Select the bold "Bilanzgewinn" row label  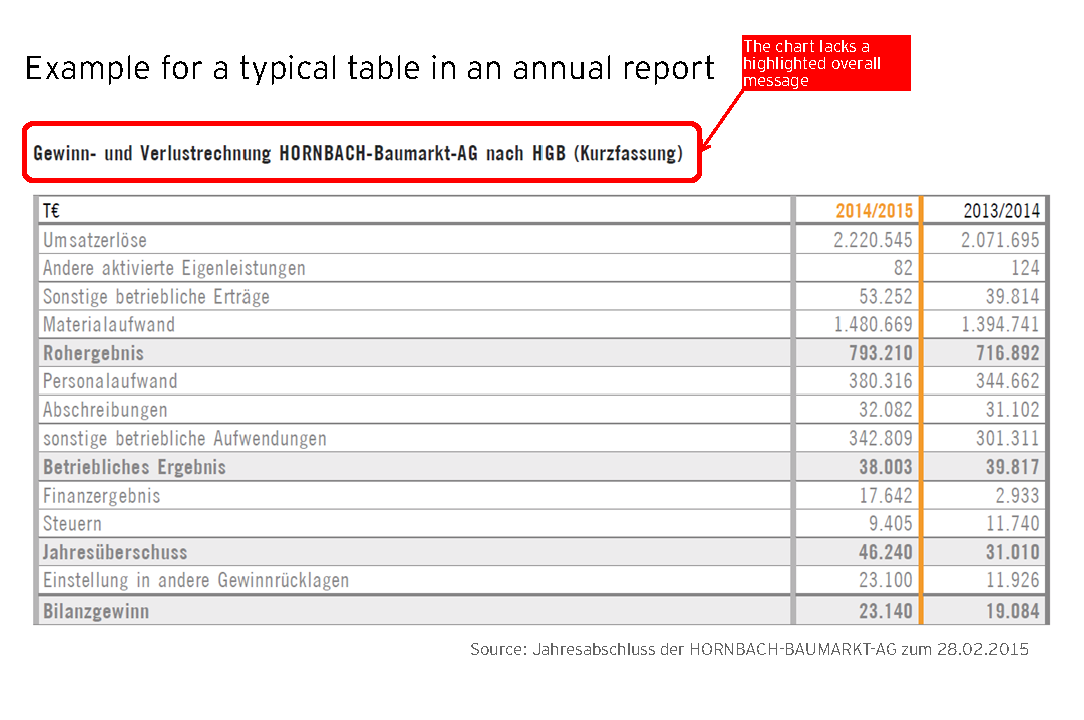point(96,611)
